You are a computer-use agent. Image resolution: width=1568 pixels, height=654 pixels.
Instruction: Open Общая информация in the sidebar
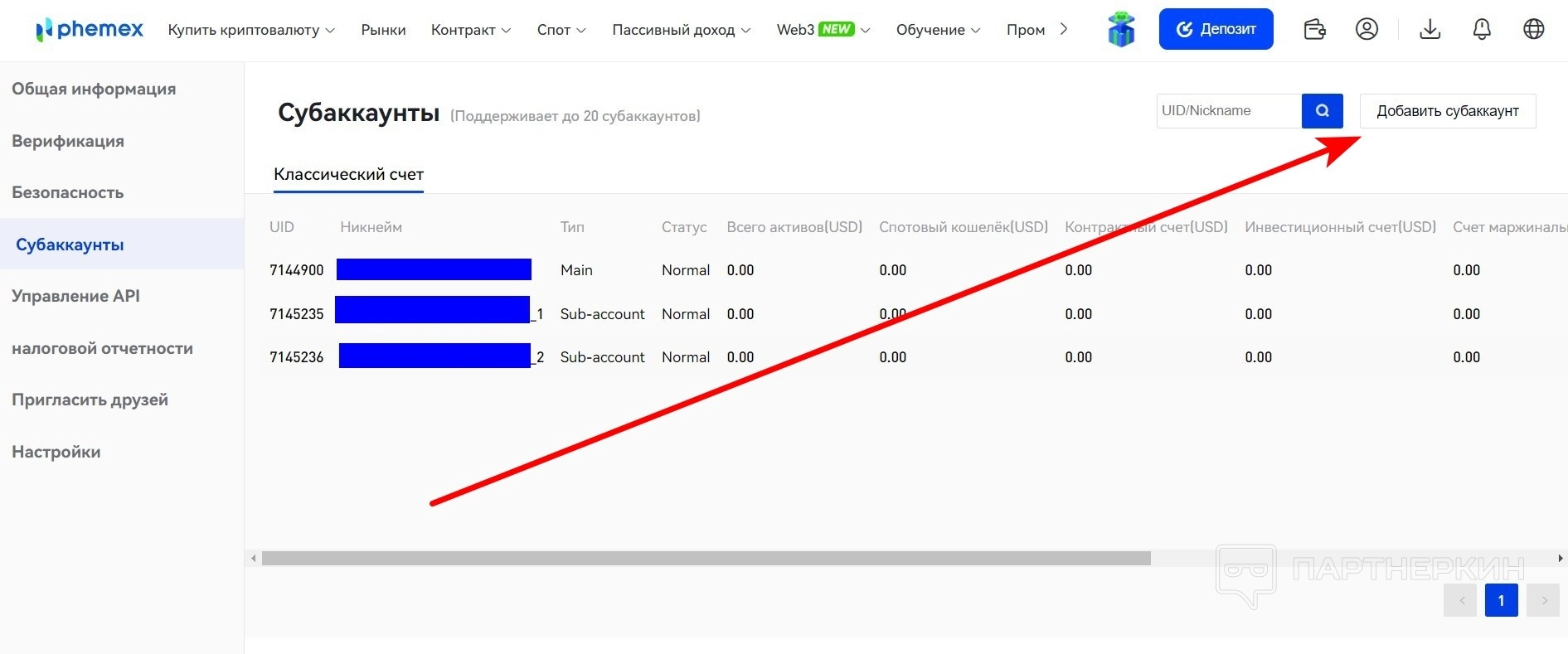tap(94, 89)
